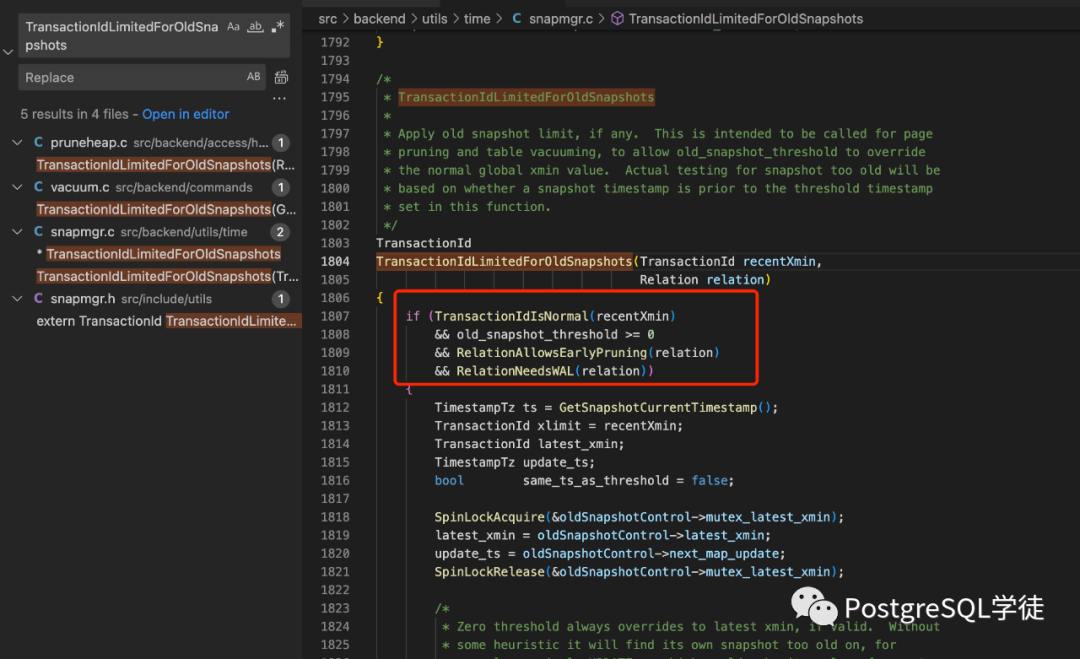1080x659 pixels.
Task: Click the Open in editor link
Action: coord(185,114)
